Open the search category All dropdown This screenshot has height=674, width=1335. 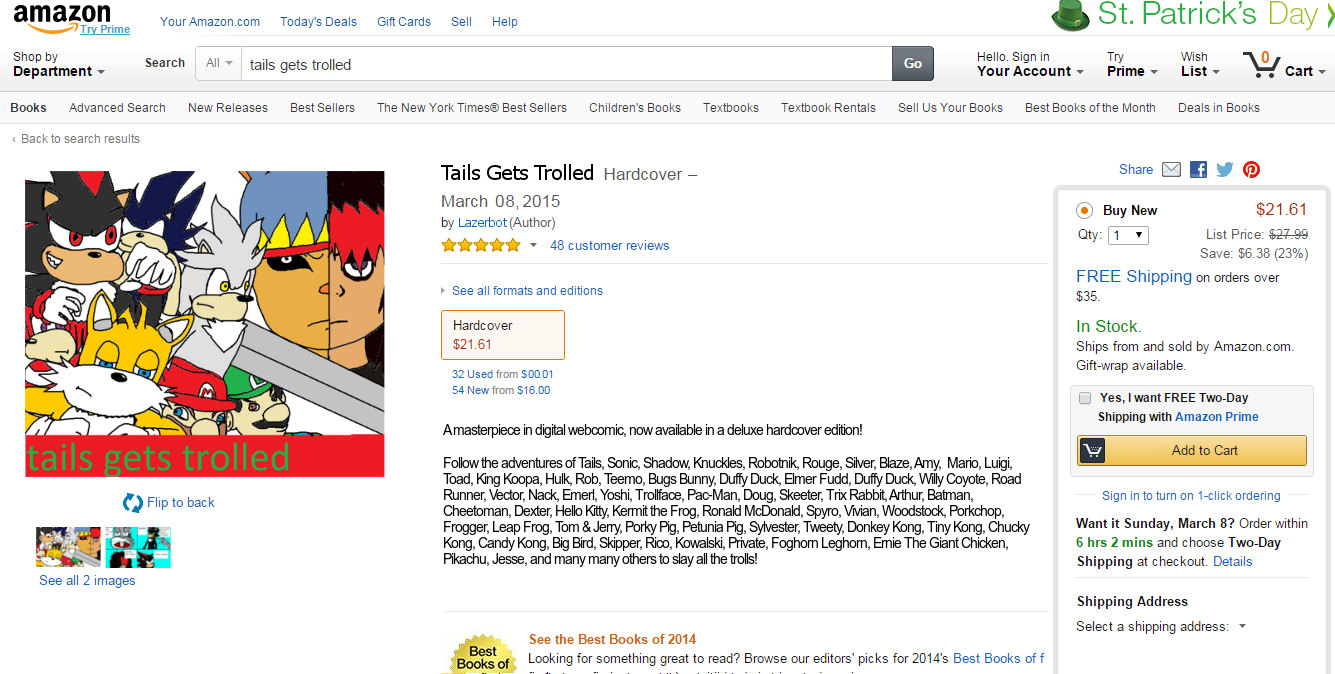tap(219, 63)
